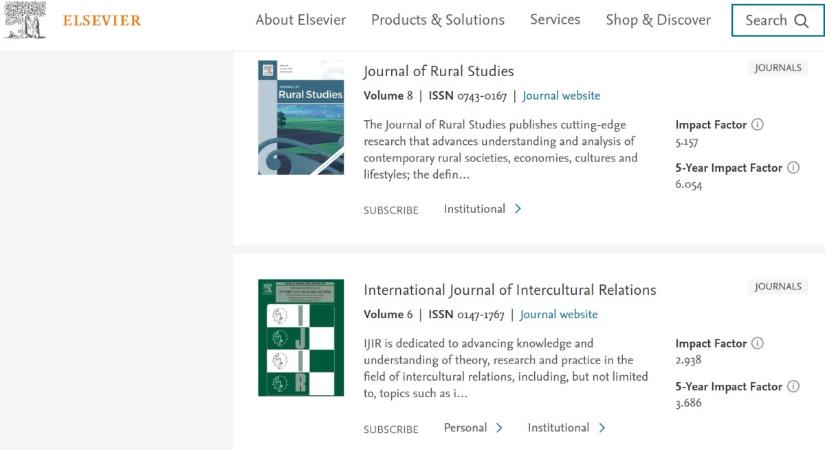Click 5-Year Impact Factor info icon for Intercultural Relations
The width and height of the screenshot is (825, 450).
[793, 386]
